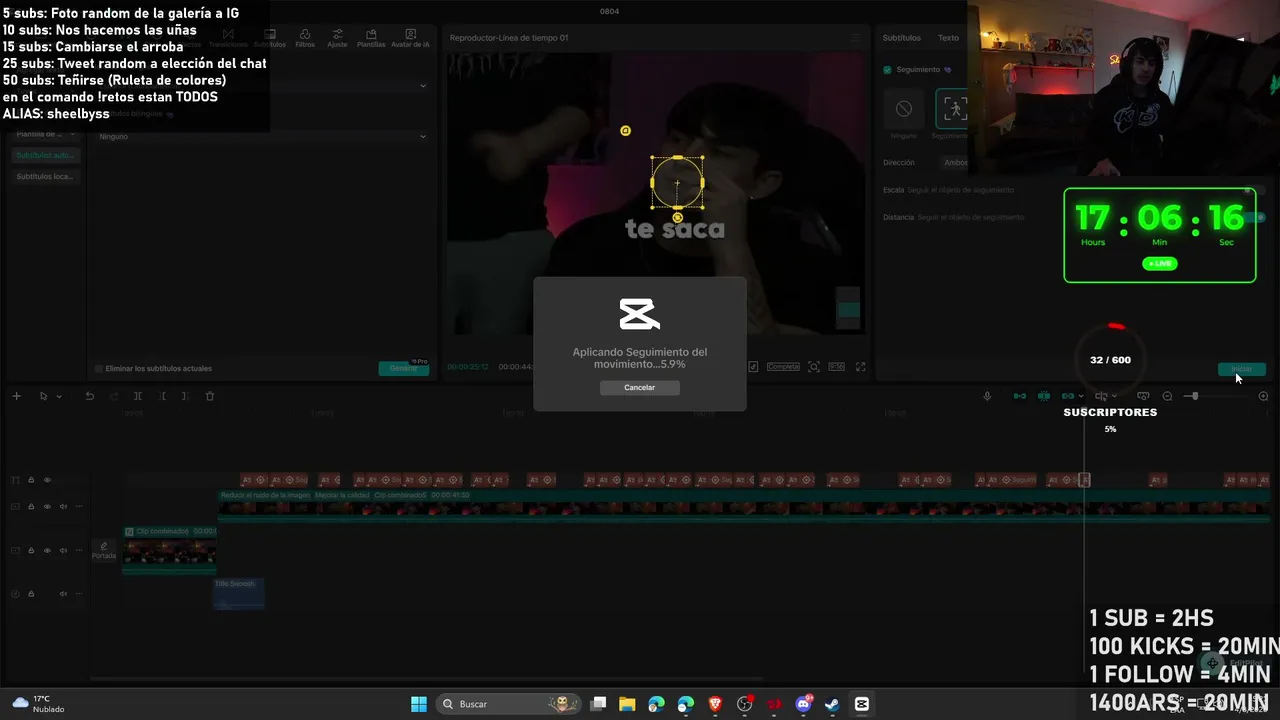Open Steam from the taskbar

832,704
